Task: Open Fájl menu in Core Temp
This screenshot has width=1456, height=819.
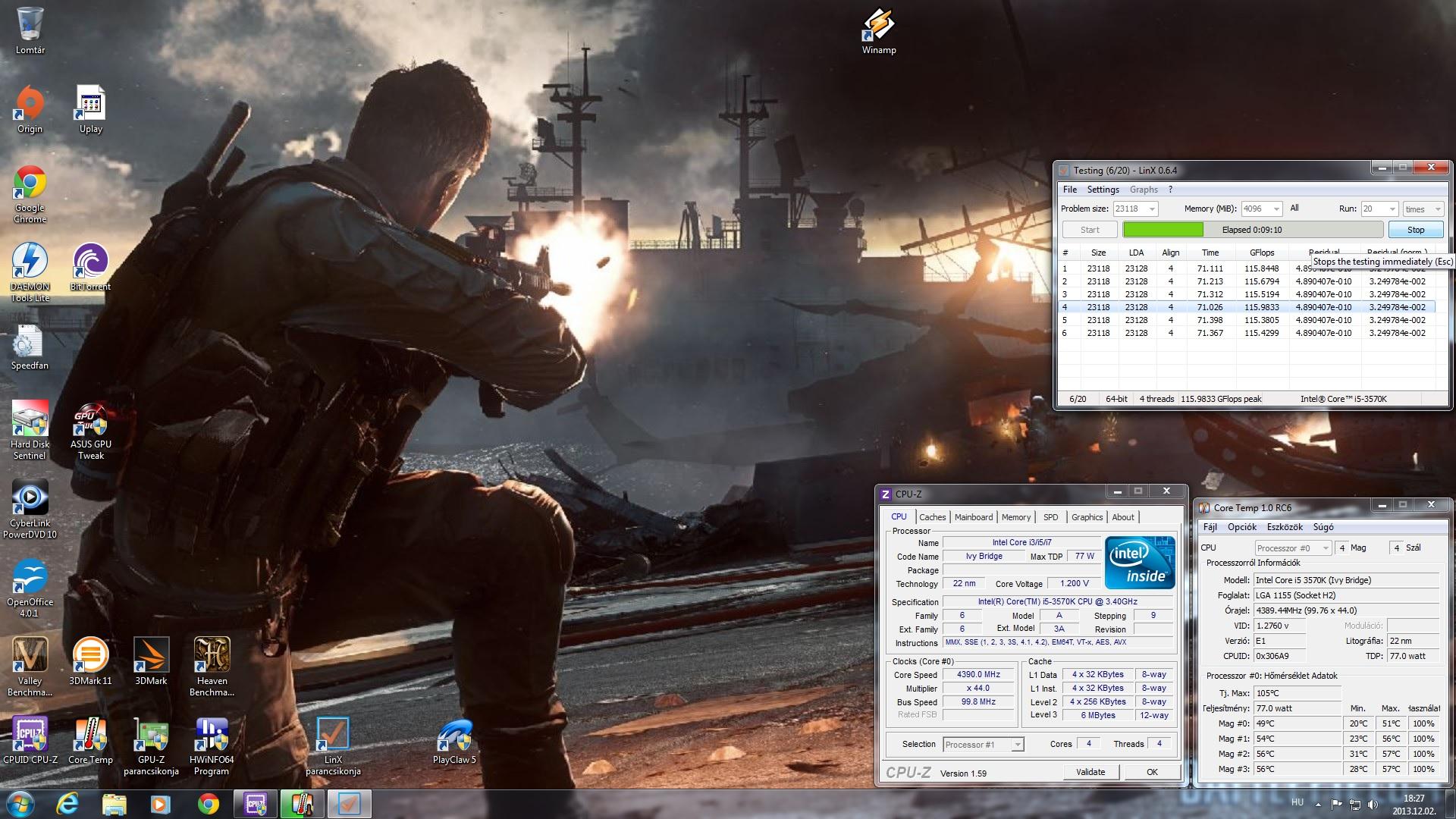Action: (1210, 527)
